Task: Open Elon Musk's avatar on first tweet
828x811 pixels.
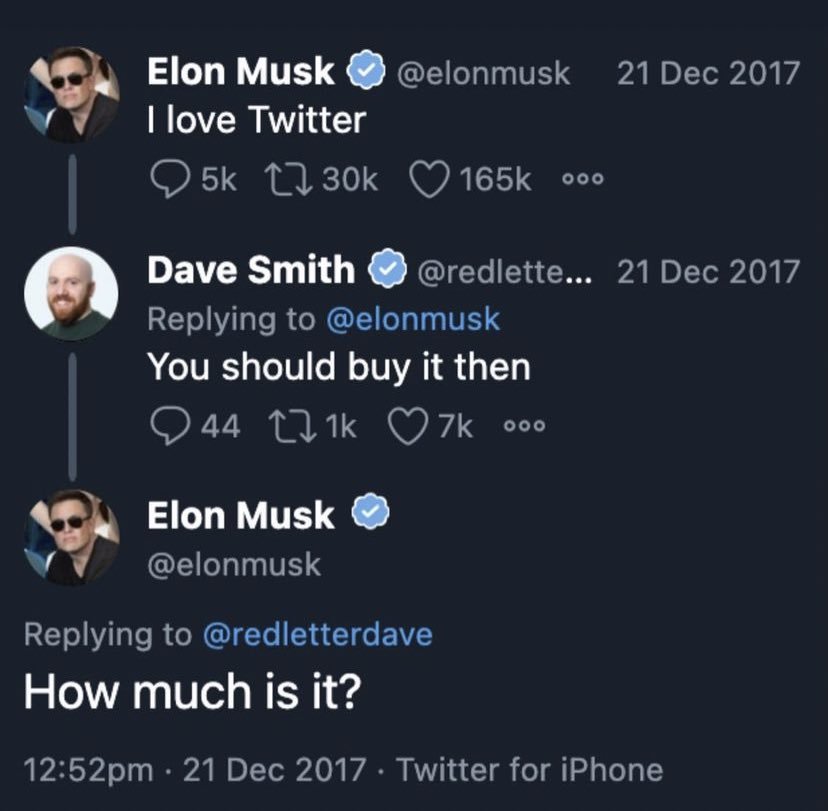Action: (71, 94)
